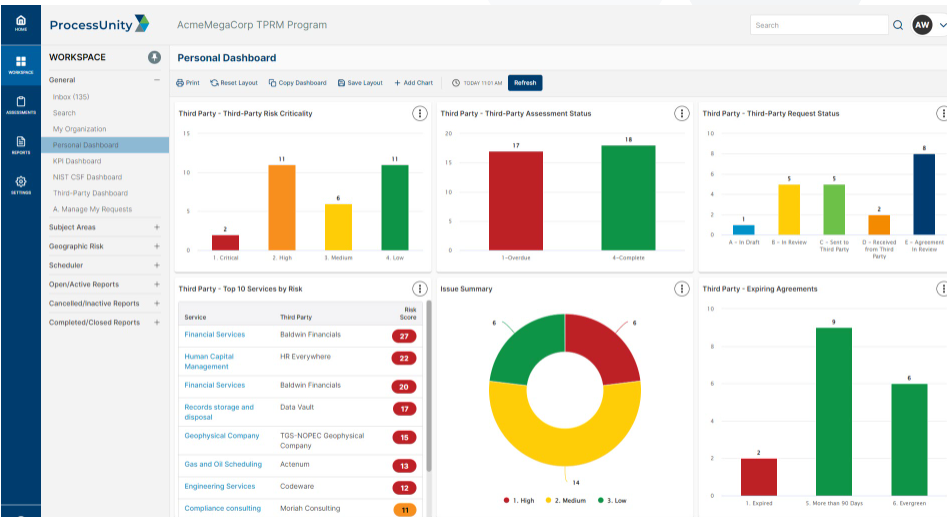Click the Refresh button
The height and width of the screenshot is (517, 947).
click(525, 83)
